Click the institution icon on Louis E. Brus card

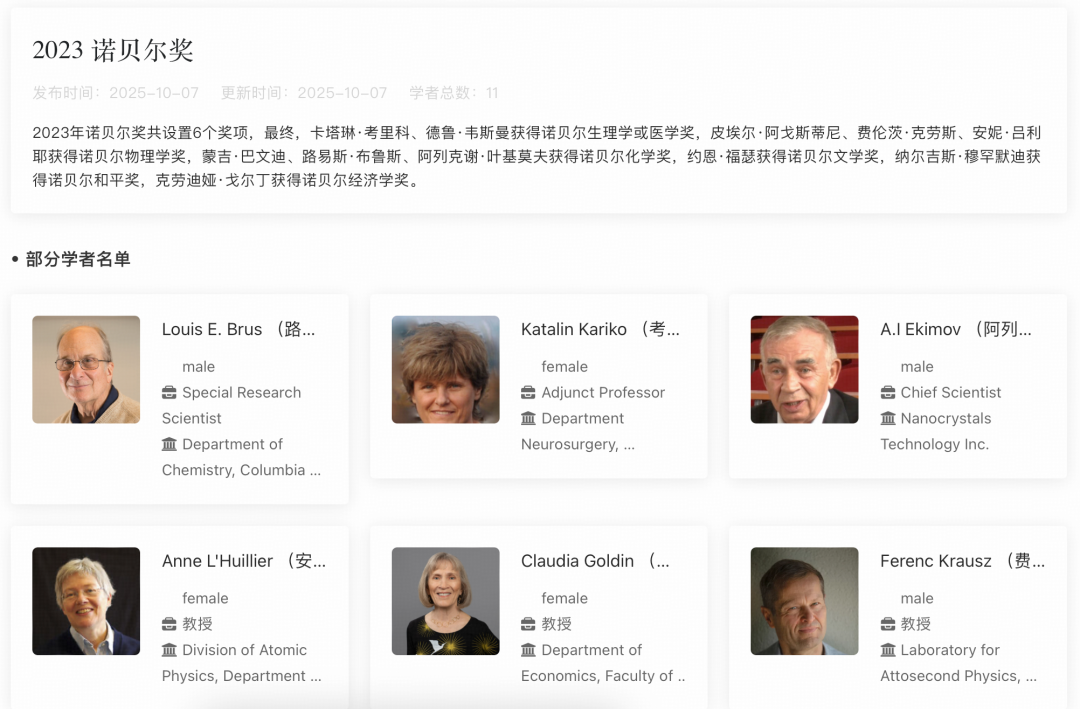(167, 444)
